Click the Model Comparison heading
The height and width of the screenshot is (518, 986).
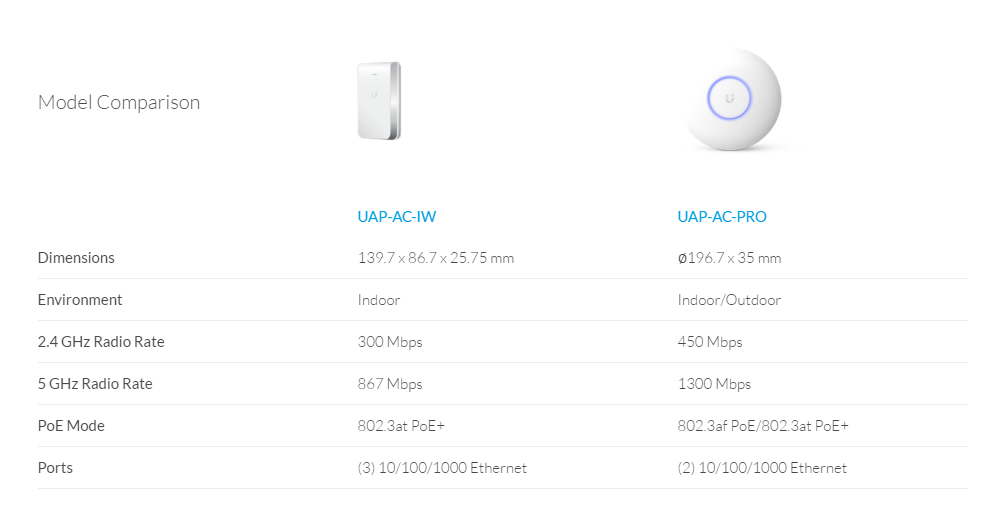coord(119,102)
